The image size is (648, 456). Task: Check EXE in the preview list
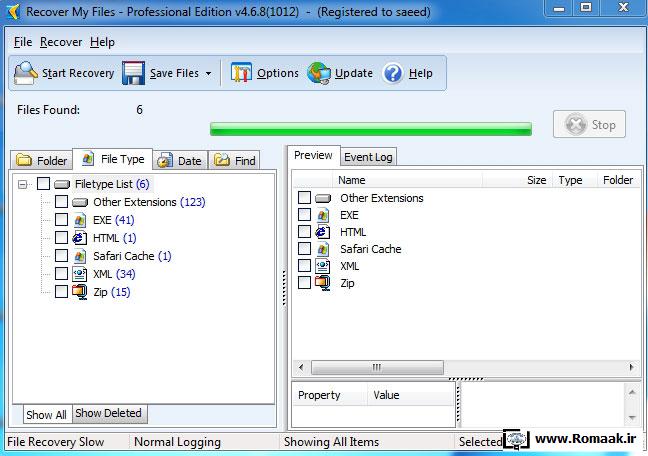click(304, 215)
